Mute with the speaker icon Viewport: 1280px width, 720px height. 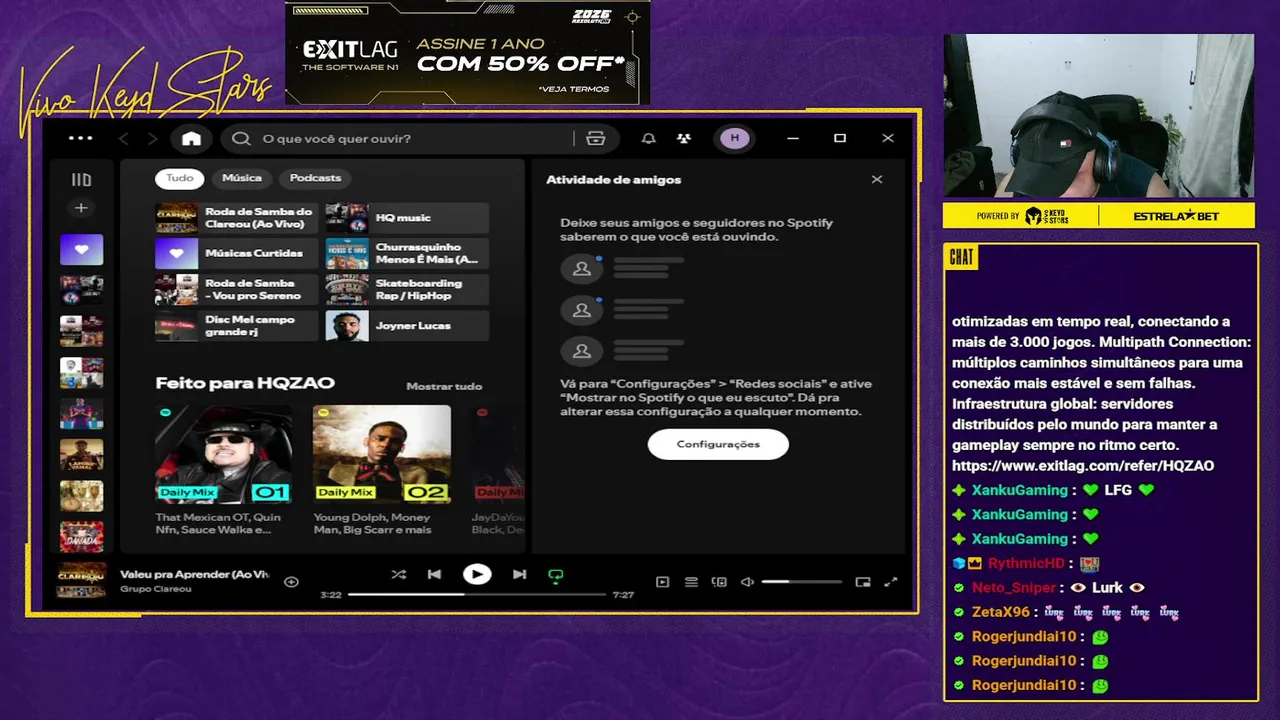click(747, 582)
